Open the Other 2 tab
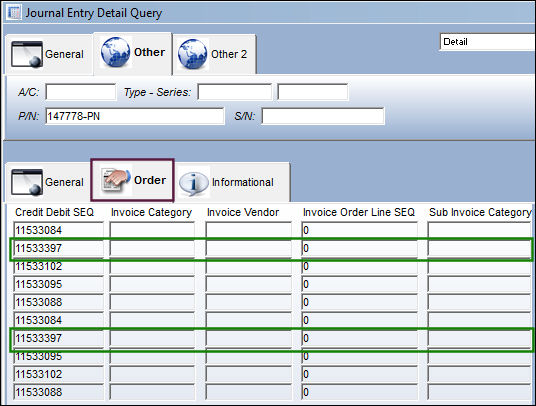Image resolution: width=536 pixels, height=406 pixels. pos(214,54)
